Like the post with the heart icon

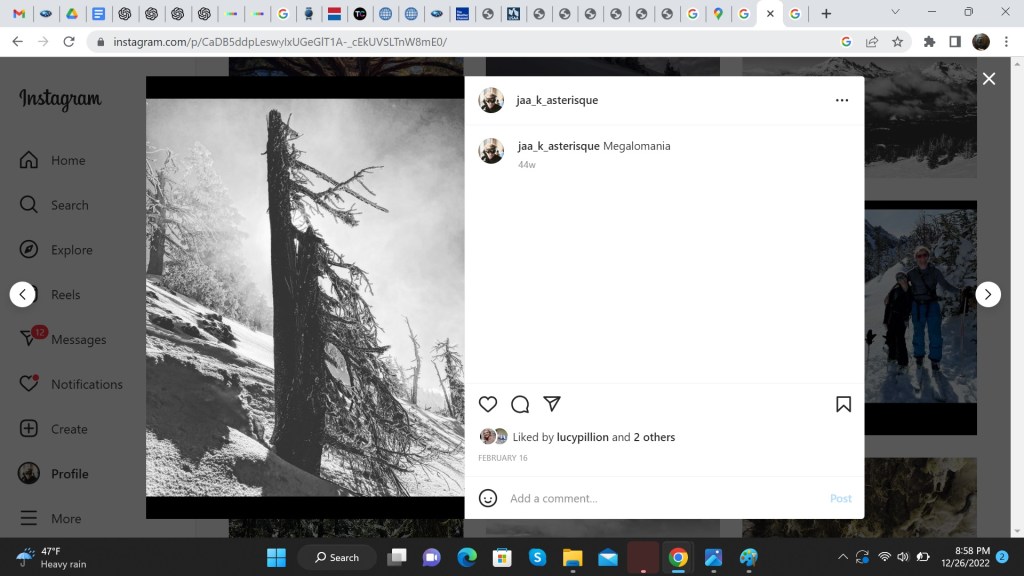[x=488, y=404]
